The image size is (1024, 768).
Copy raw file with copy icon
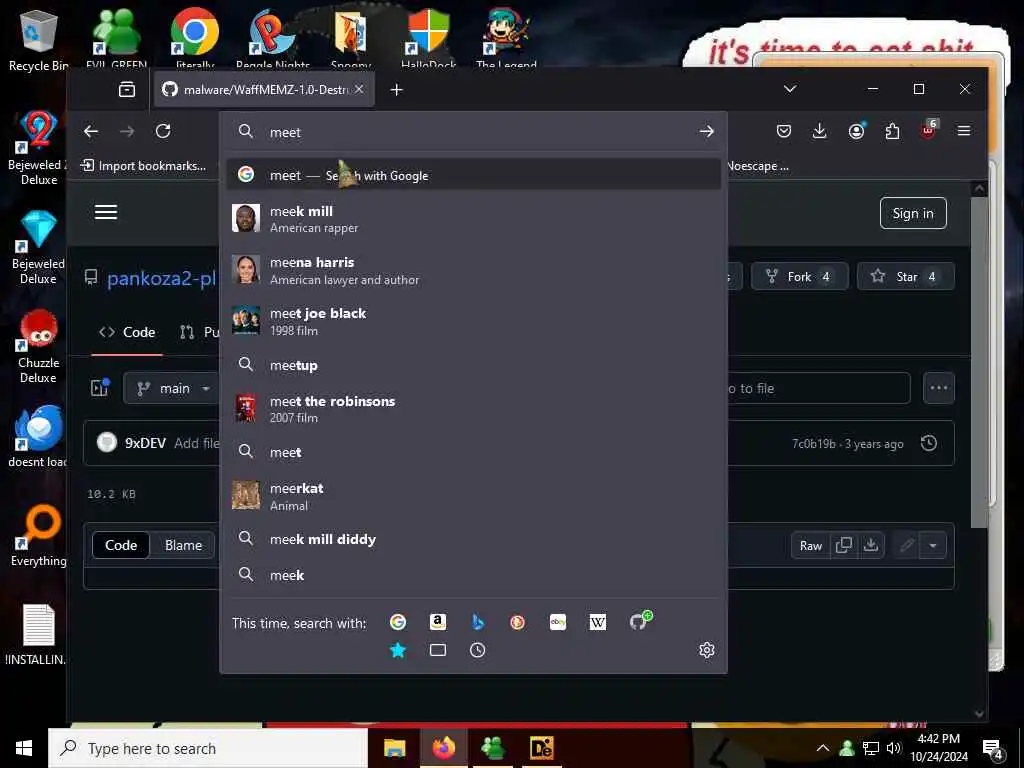tap(844, 545)
